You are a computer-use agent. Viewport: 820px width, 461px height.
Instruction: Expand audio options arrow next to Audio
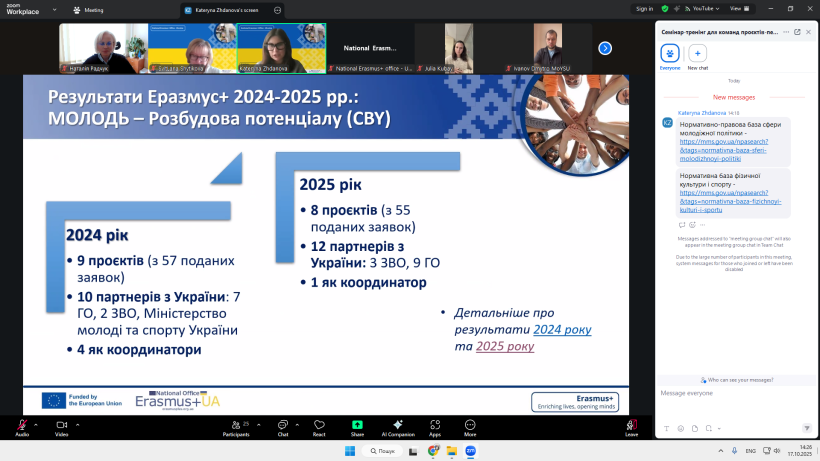[x=37, y=422]
